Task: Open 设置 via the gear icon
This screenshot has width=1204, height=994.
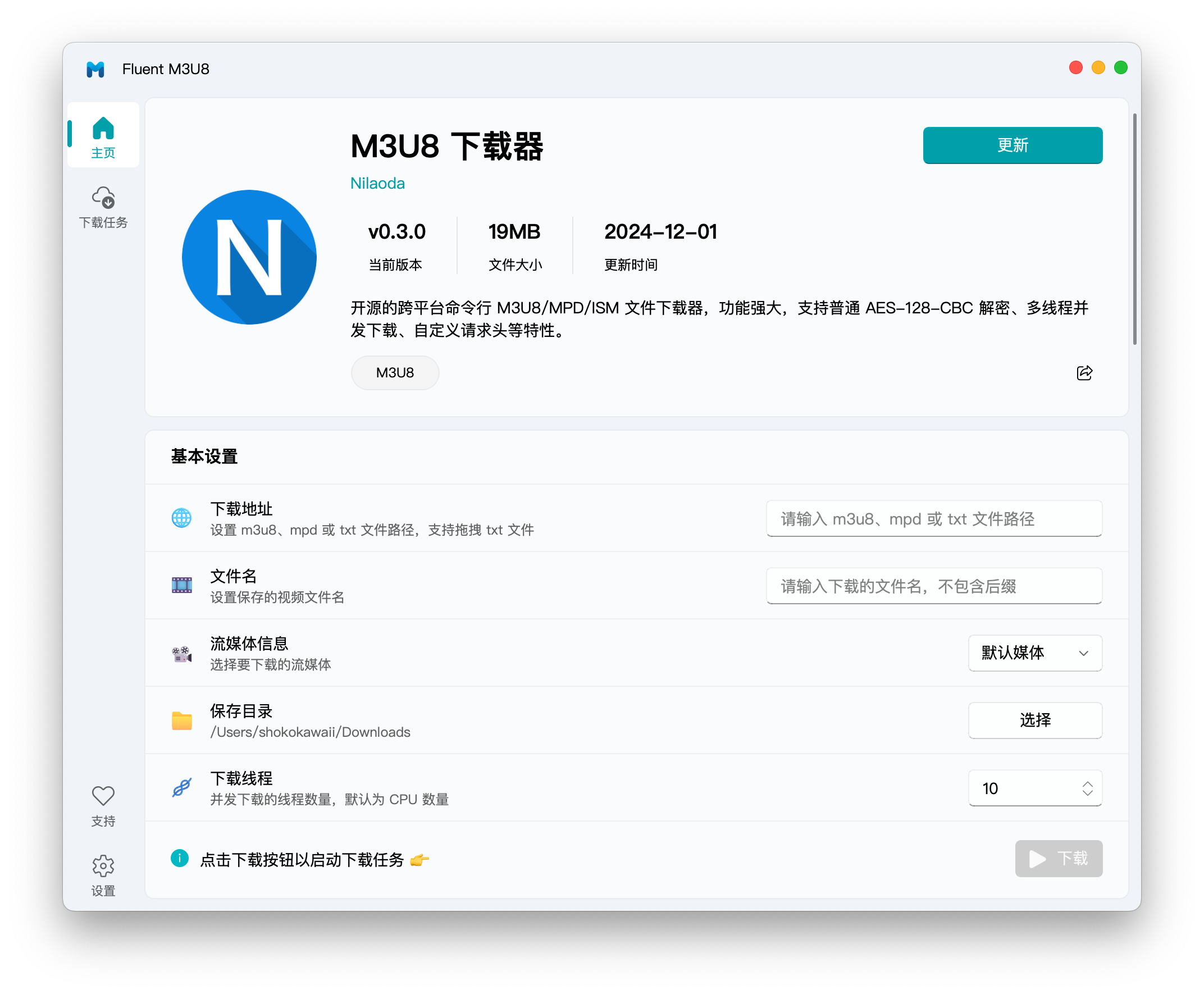Action: (x=103, y=866)
